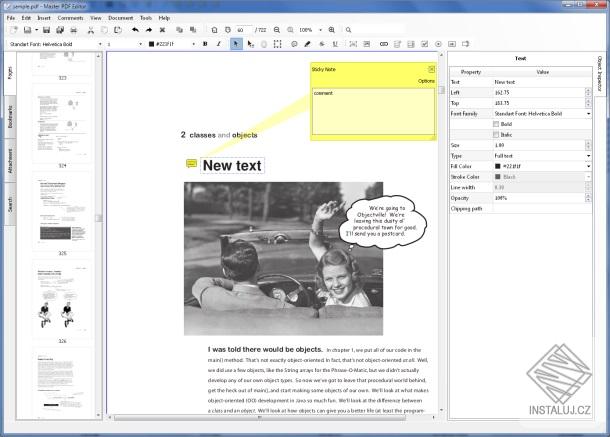Click the Size value stepper arrows
Screen dimensions: 610x437
[588, 145]
